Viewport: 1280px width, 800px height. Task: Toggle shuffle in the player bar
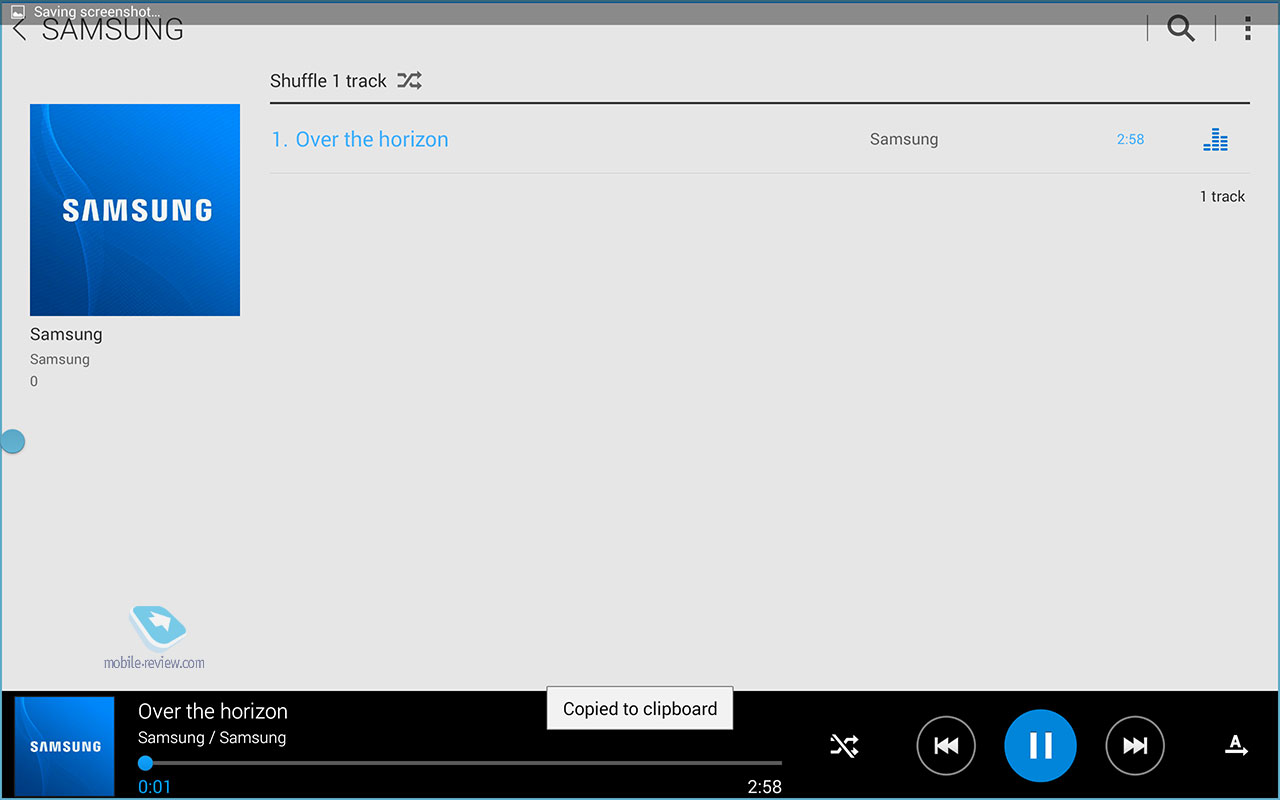click(844, 745)
